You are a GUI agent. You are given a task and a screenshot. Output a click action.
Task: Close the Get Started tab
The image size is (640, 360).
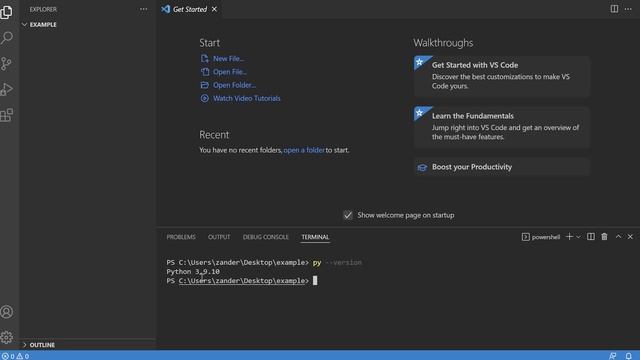[x=214, y=9]
